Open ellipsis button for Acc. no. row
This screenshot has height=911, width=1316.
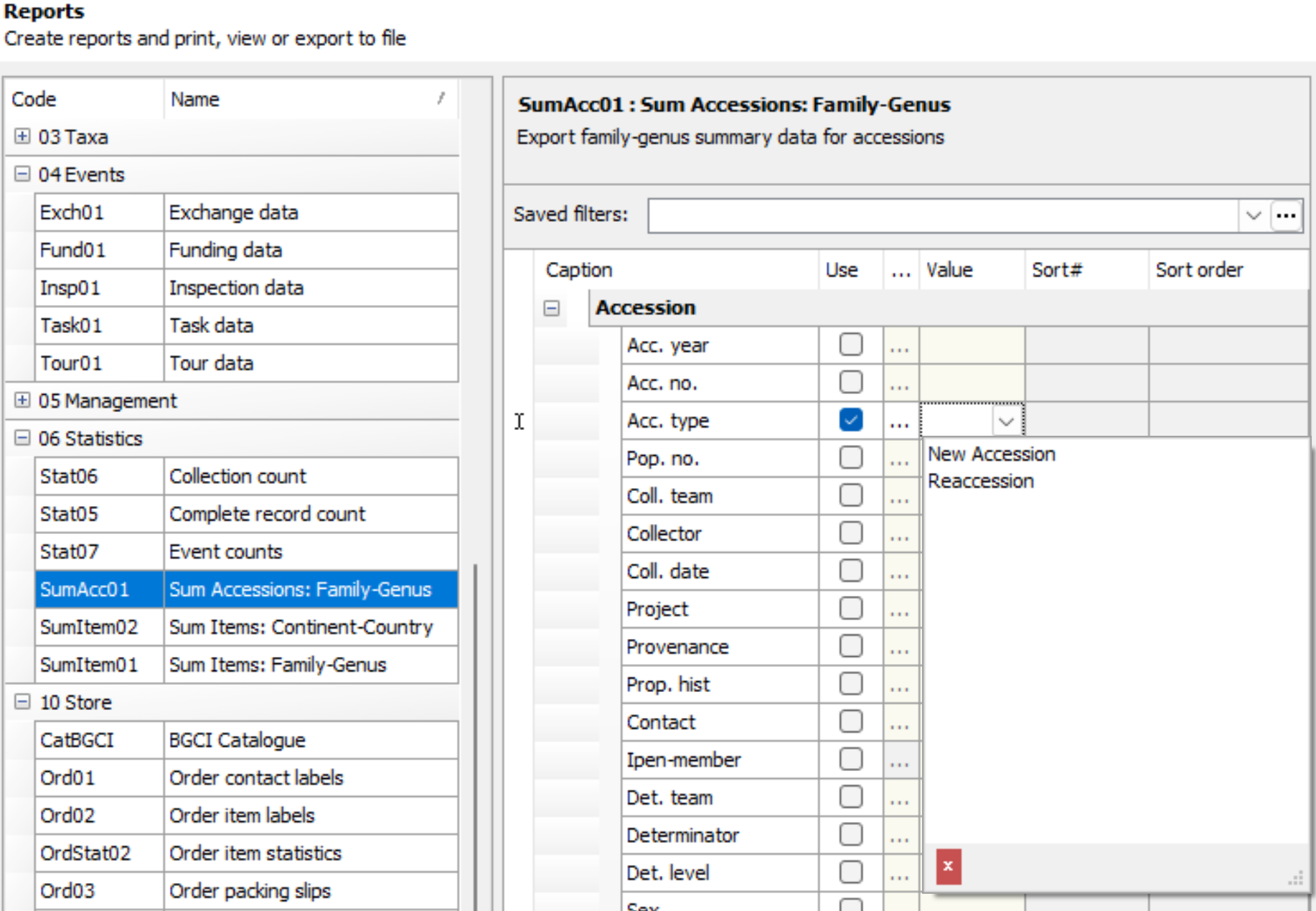[900, 383]
